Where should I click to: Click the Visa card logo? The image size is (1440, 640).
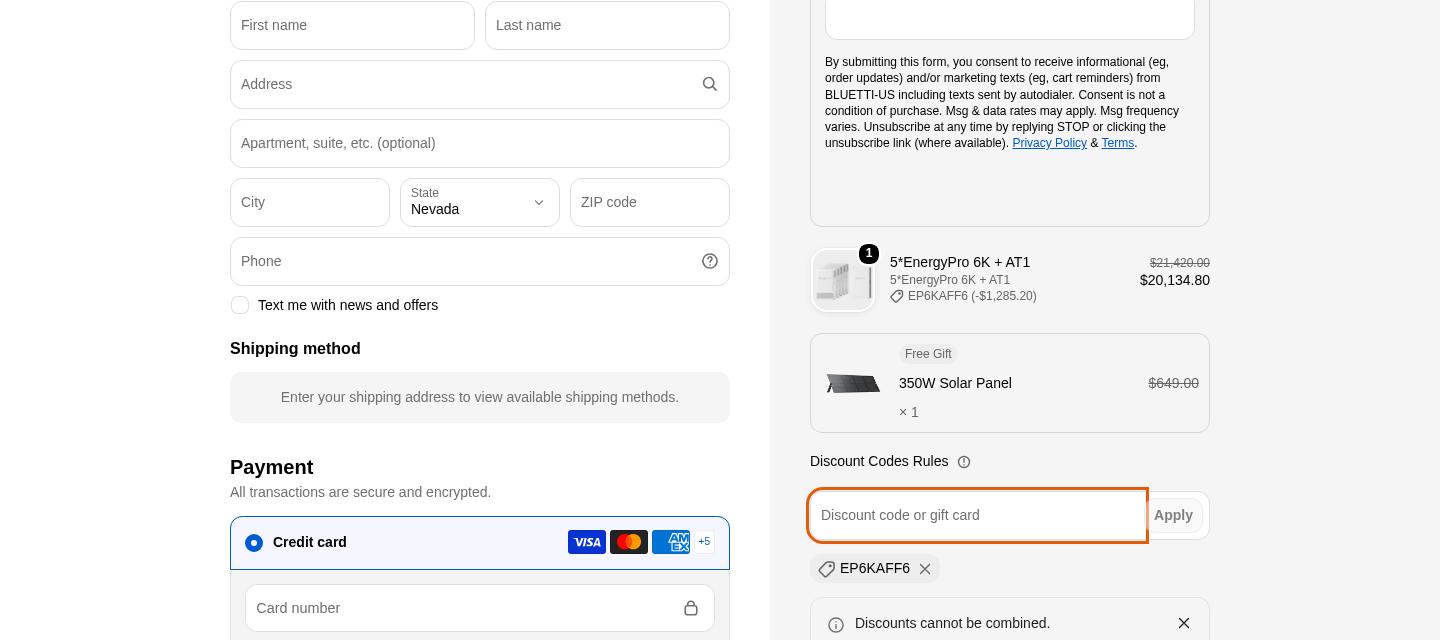coord(587,542)
